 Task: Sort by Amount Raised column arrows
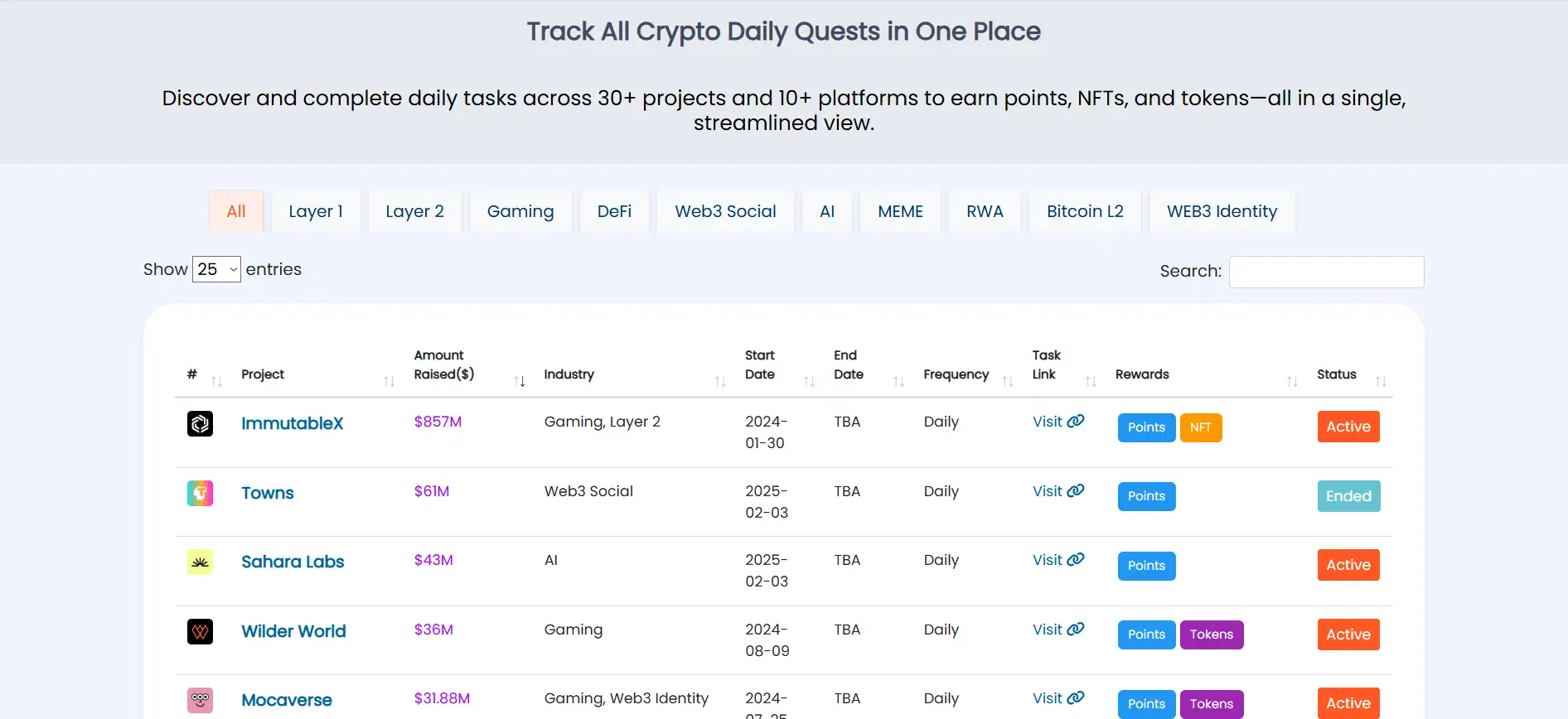pyautogui.click(x=520, y=381)
